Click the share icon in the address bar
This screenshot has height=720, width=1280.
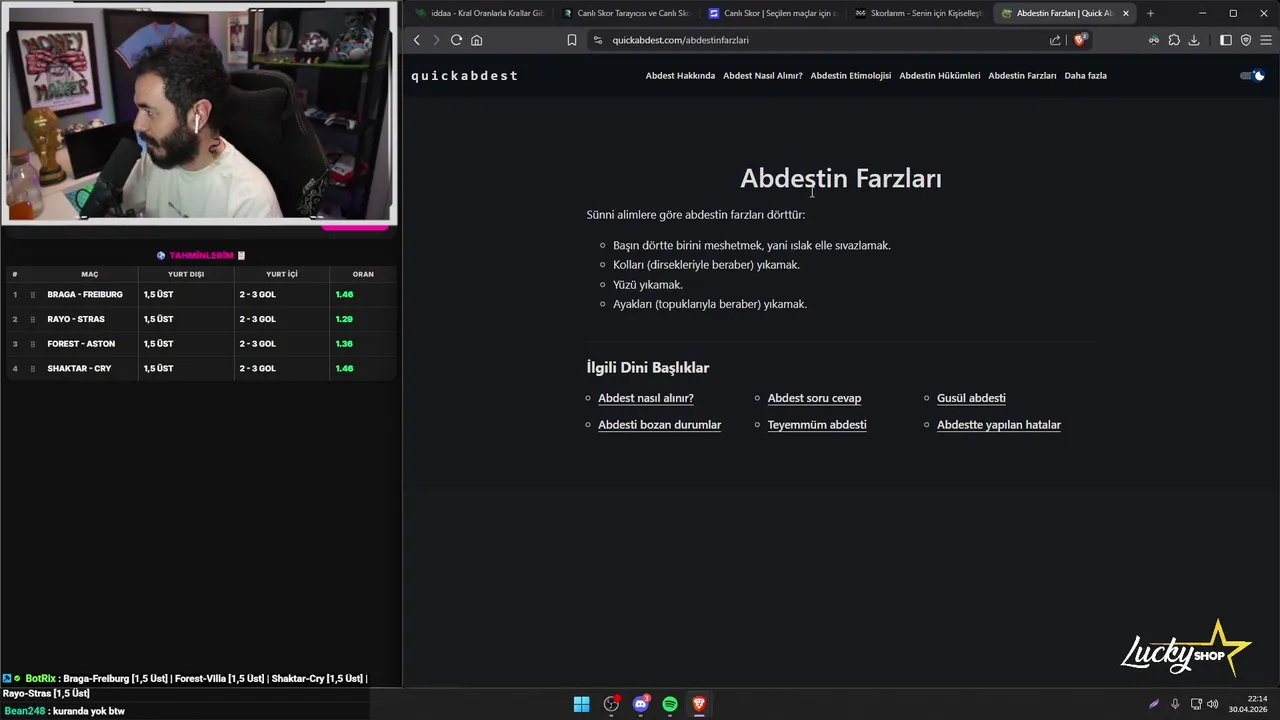point(1055,40)
